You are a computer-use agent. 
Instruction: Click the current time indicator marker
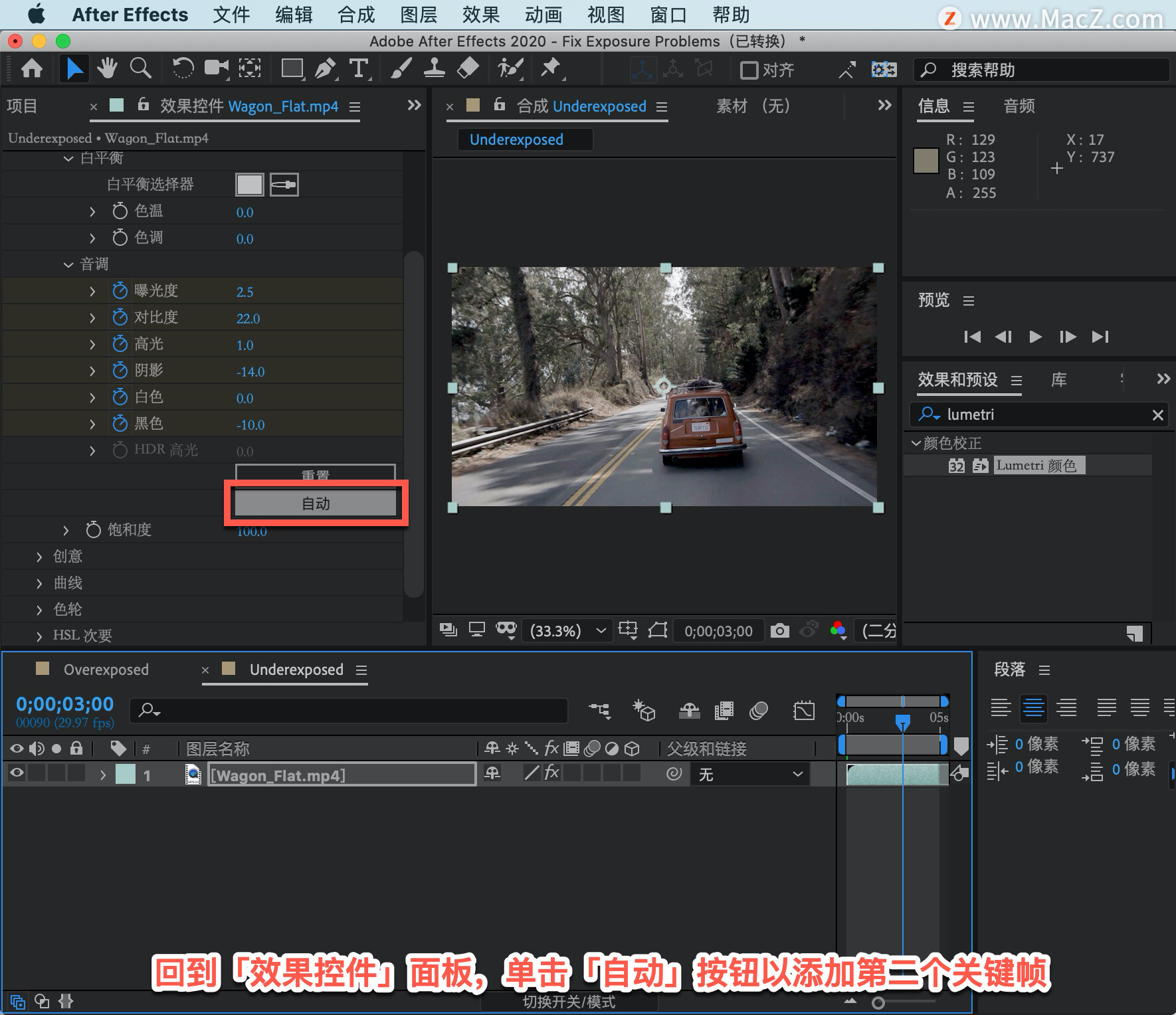(x=902, y=721)
